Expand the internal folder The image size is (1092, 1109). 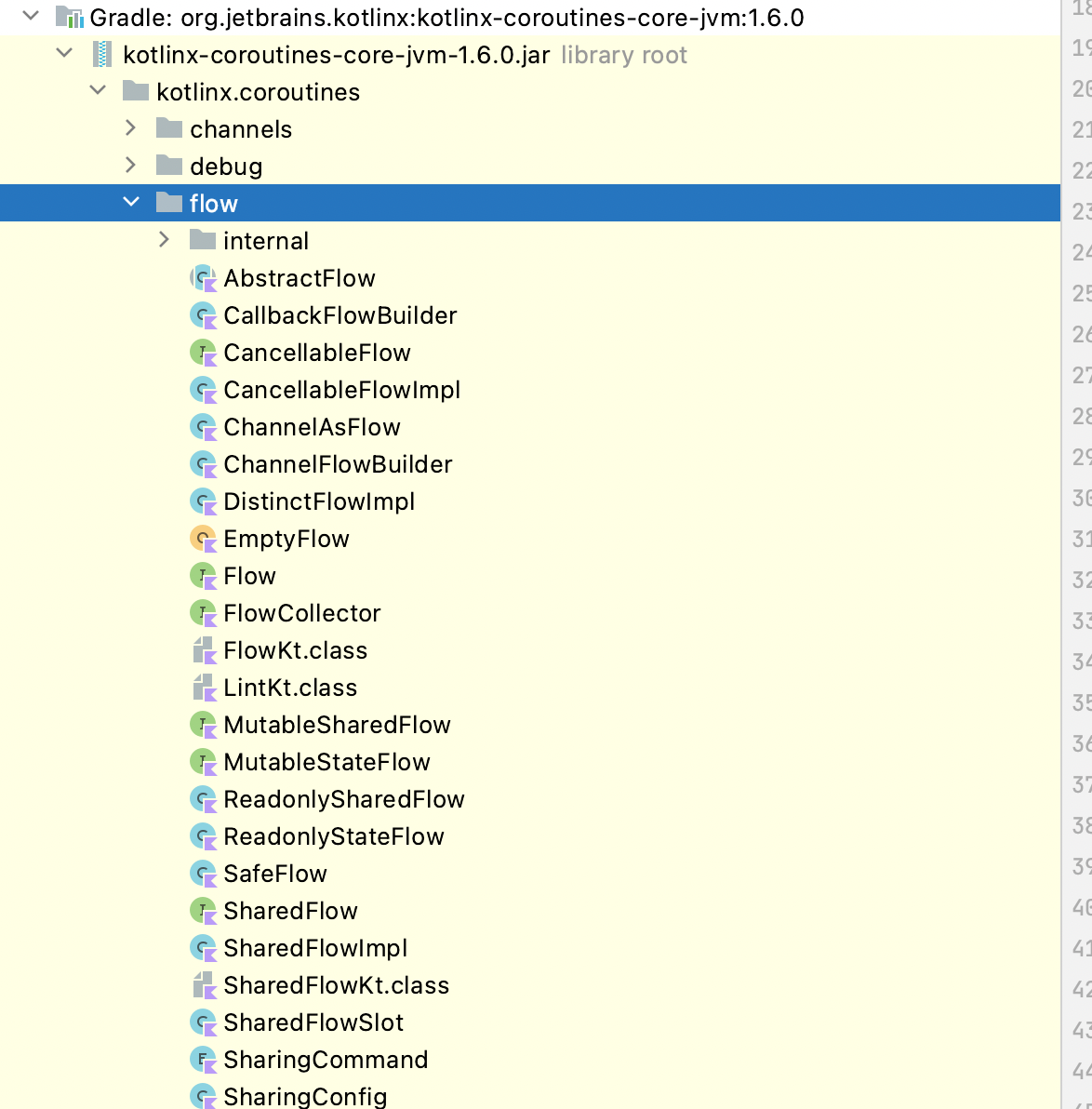click(164, 240)
